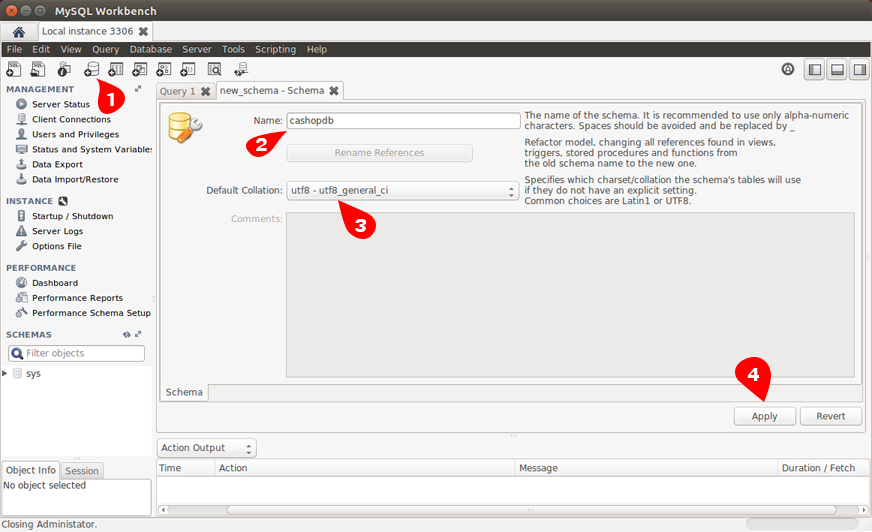The height and width of the screenshot is (532, 872).
Task: Reconnect to DBMS toolbar icon
Action: click(x=241, y=69)
